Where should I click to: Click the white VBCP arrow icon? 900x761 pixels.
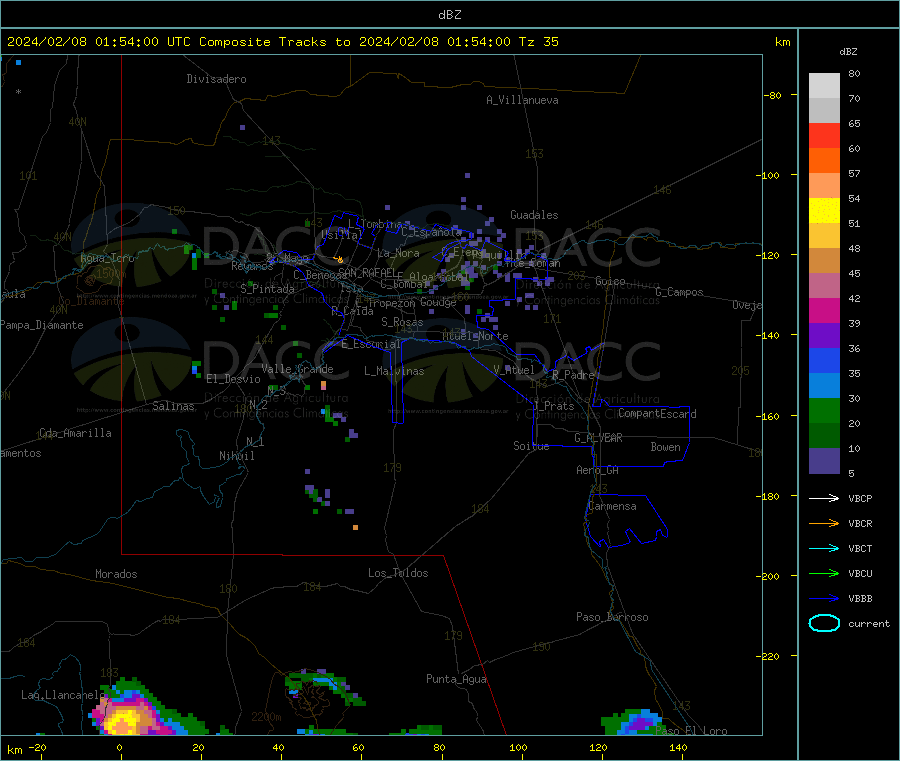pos(824,498)
